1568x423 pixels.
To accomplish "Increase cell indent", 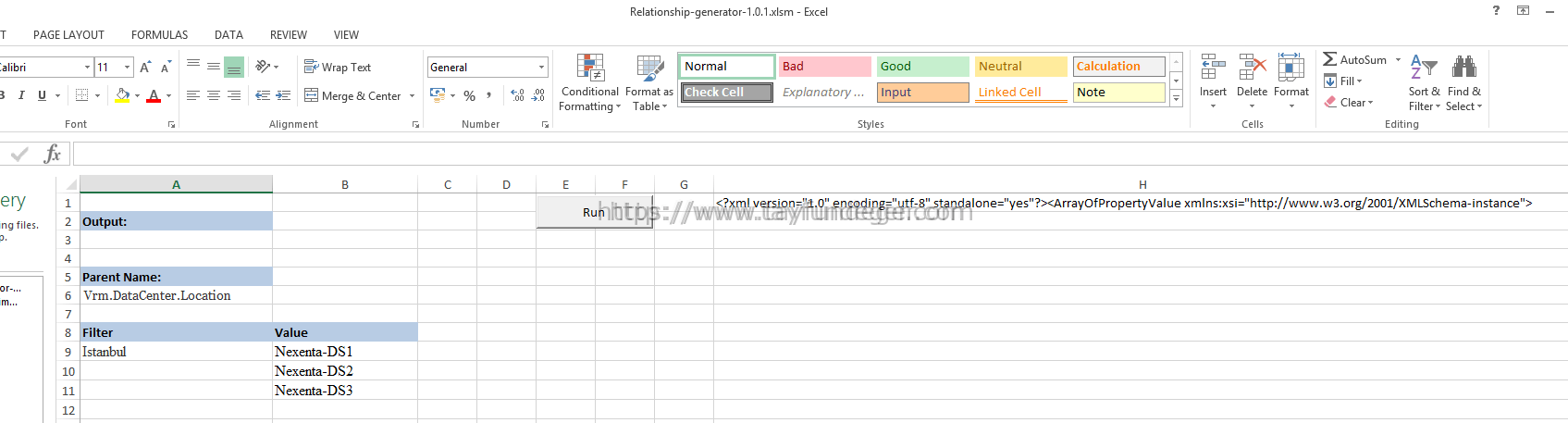I will point(283,95).
